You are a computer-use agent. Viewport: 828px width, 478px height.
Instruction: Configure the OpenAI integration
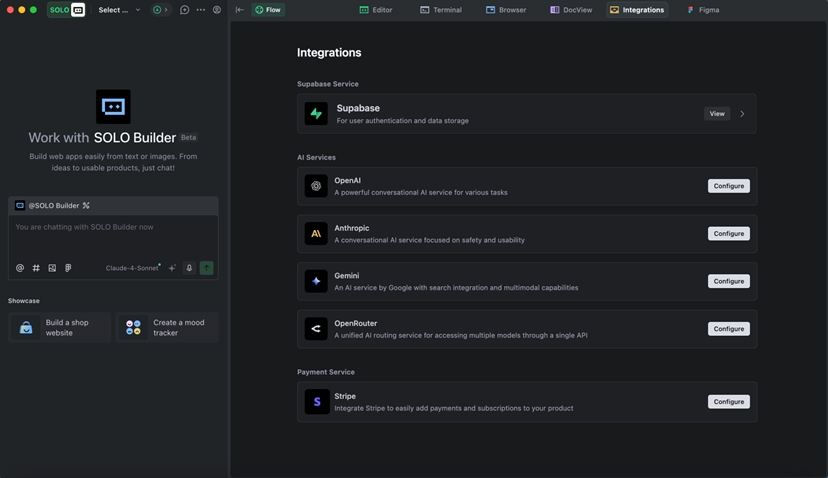729,186
